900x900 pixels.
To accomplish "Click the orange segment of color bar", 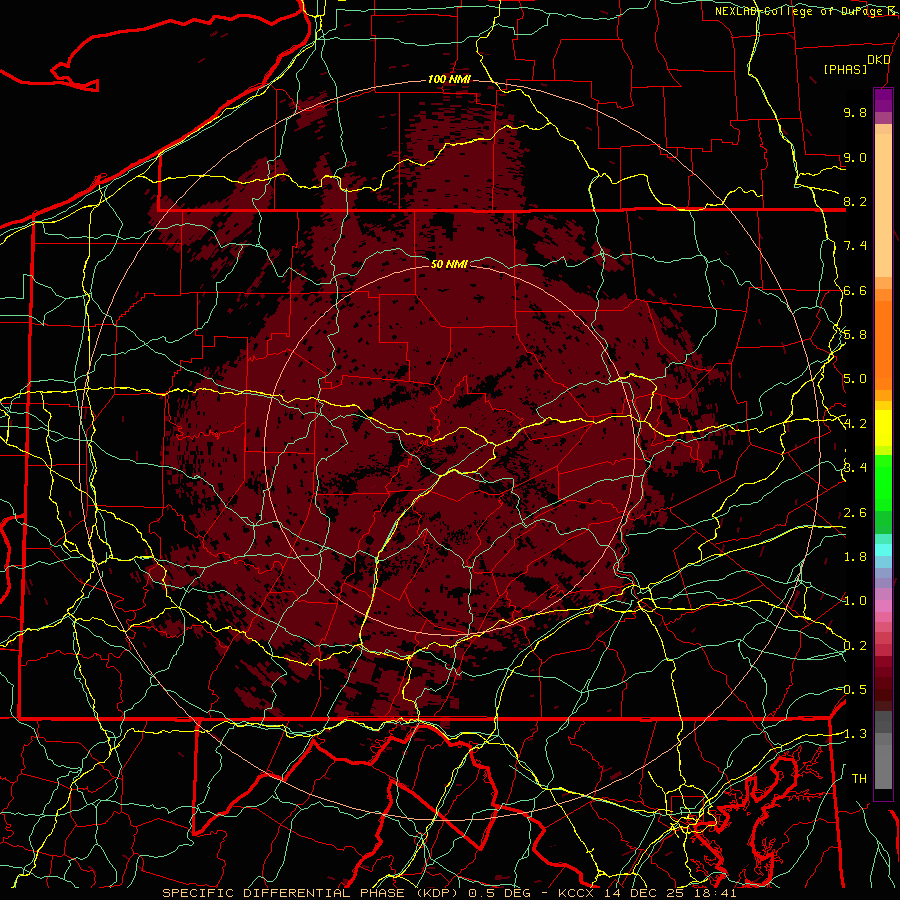I will click(883, 344).
